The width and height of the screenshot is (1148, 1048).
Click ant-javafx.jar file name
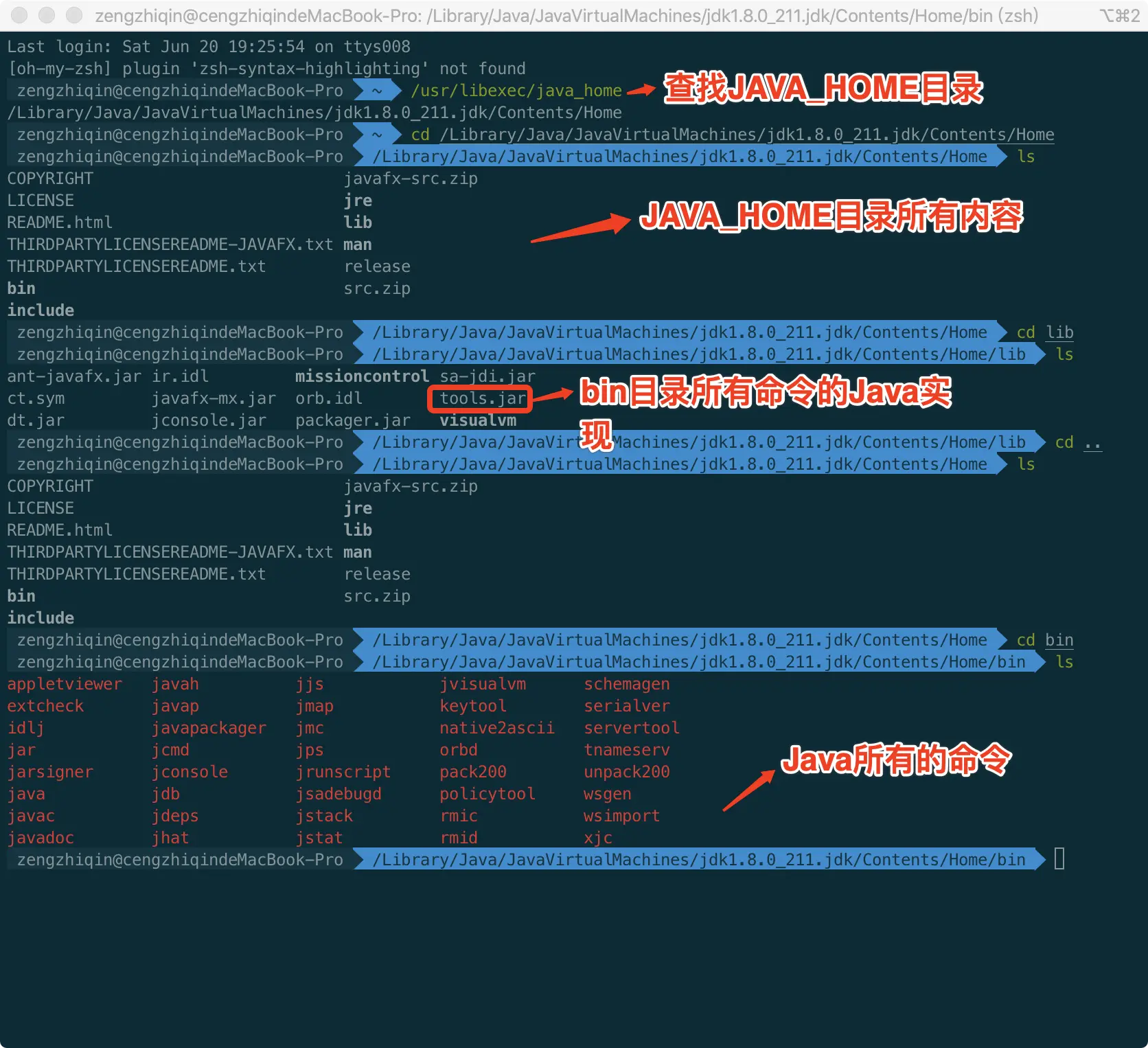pos(74,376)
